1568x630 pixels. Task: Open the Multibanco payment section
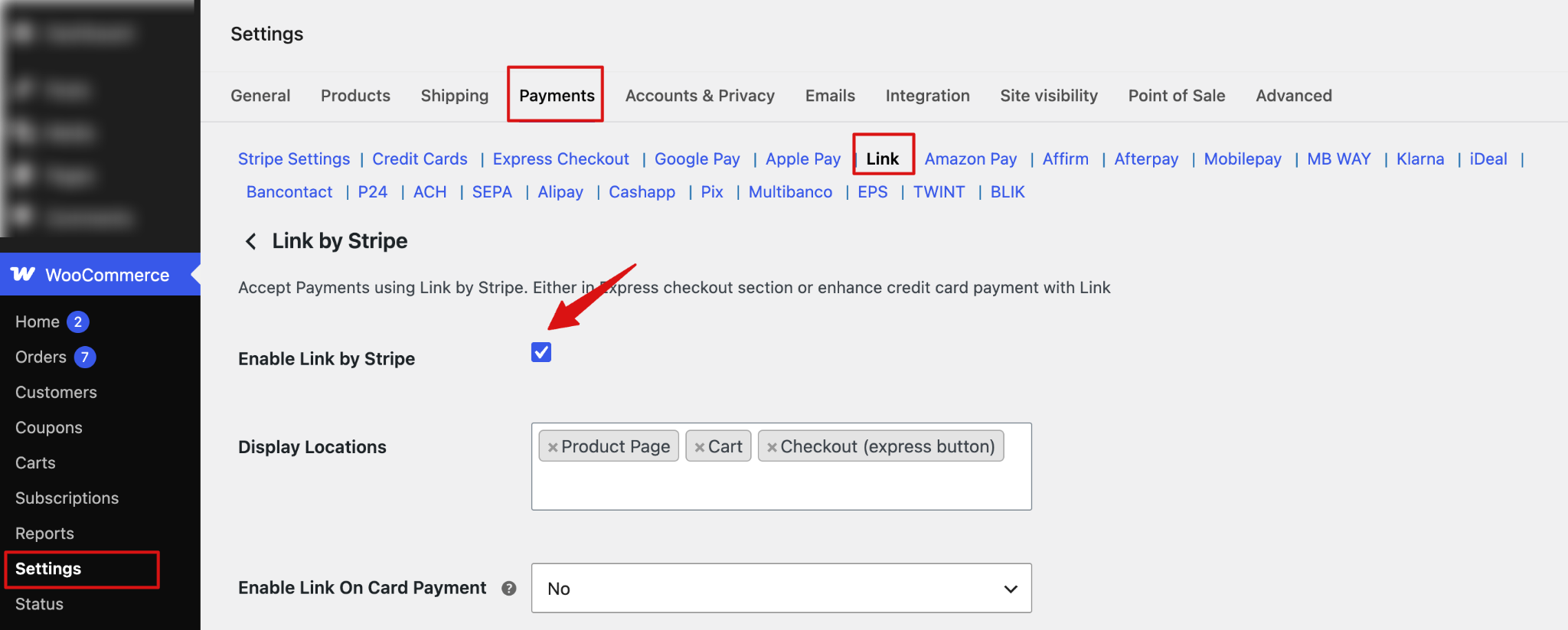[790, 192]
